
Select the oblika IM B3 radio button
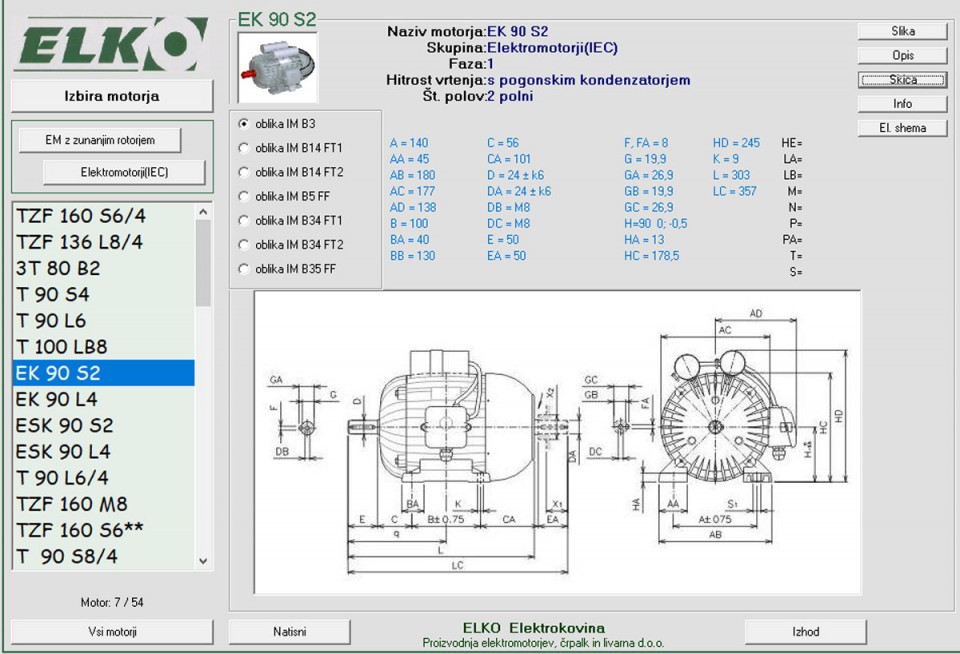(x=244, y=124)
